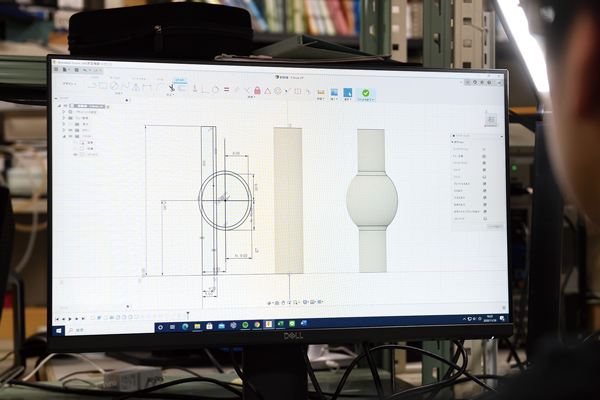Viewport: 600px width, 400px height.
Task: Apply the Concentric constraint
Action: click(277, 91)
